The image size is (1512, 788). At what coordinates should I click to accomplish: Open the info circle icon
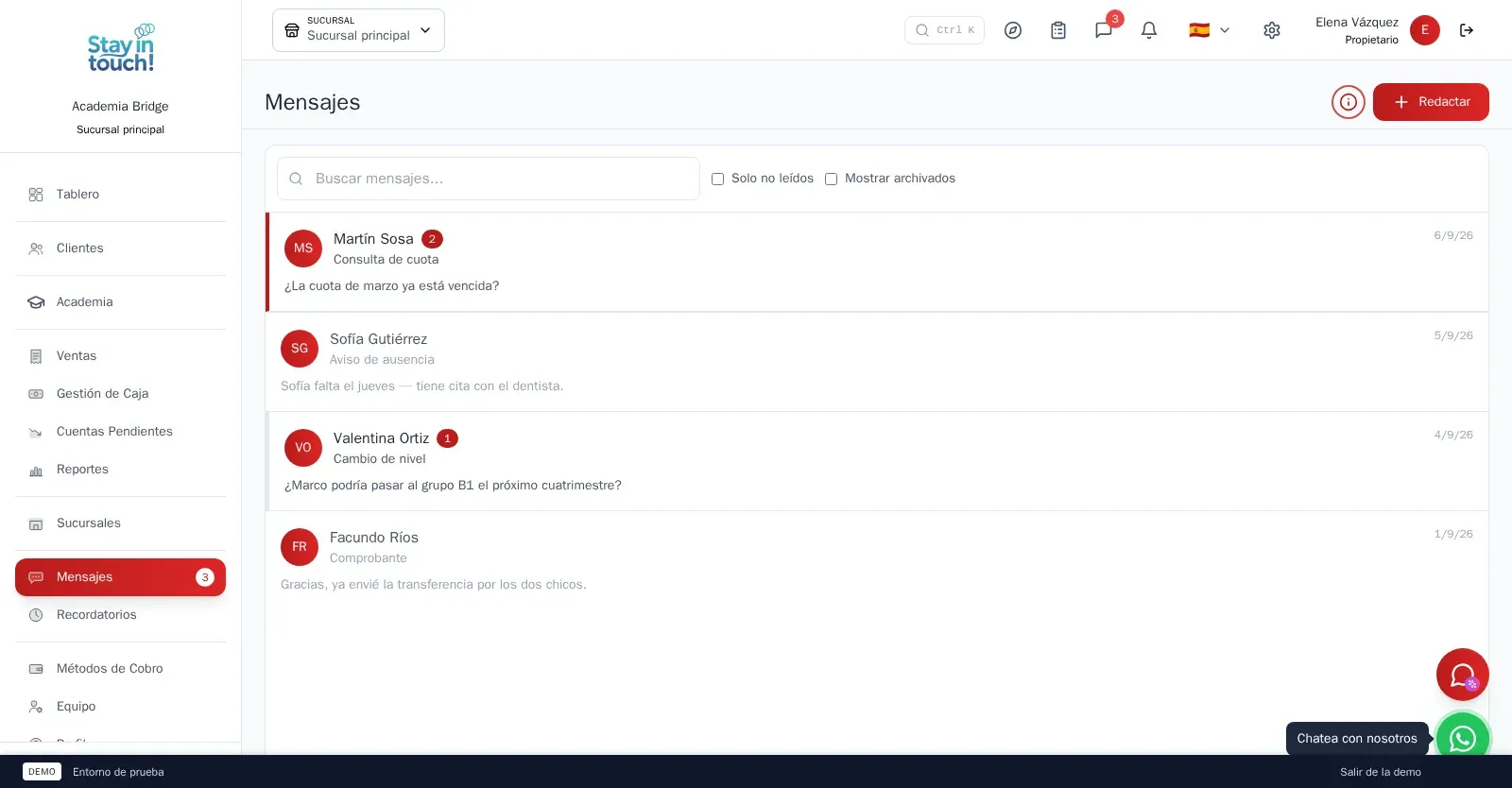(x=1349, y=102)
